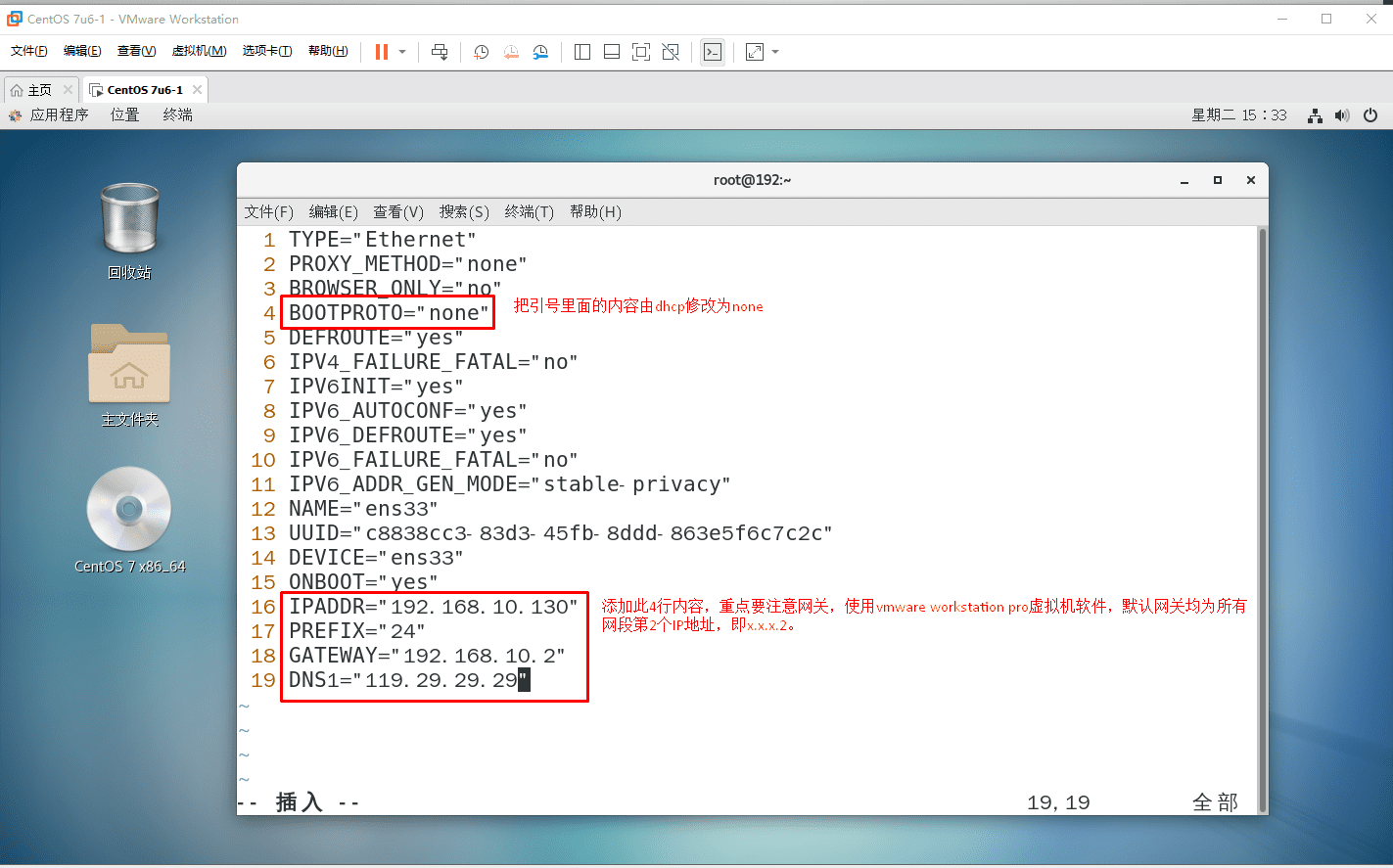Image resolution: width=1393 pixels, height=868 pixels.
Task: Minimize the root@192:~ terminal window
Action: (x=1184, y=180)
